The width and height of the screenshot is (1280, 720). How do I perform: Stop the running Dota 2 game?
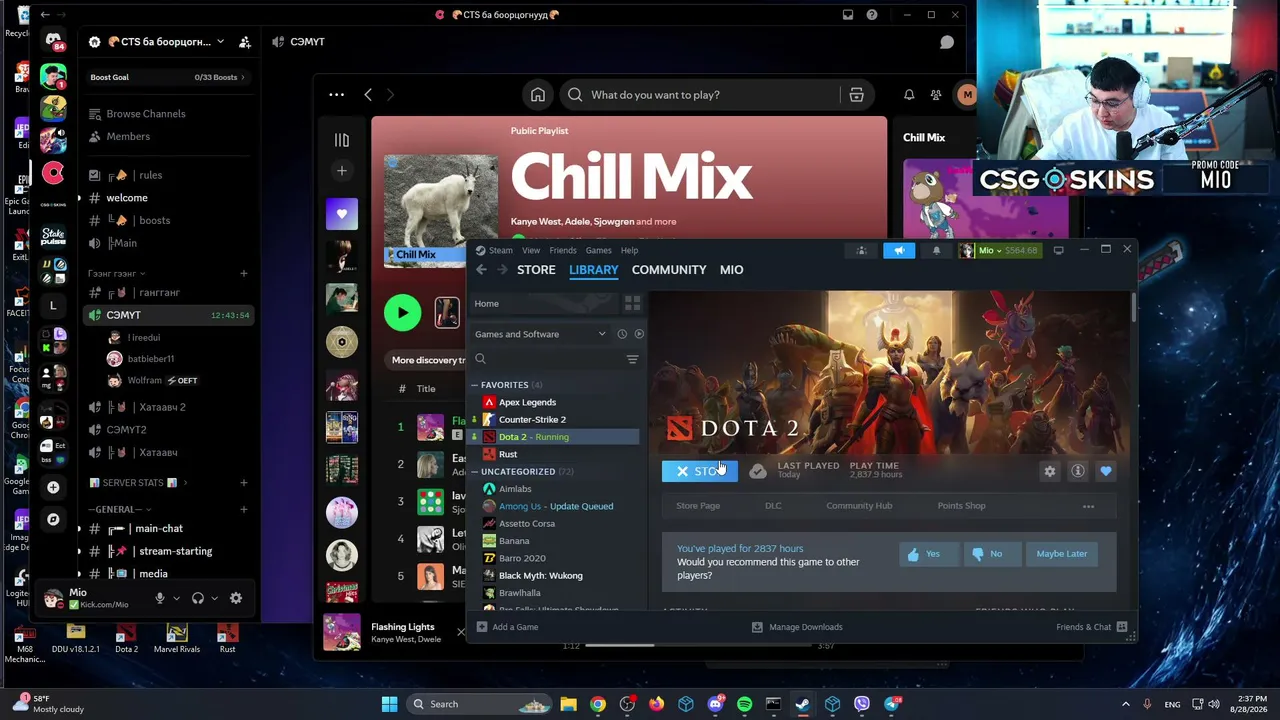point(700,471)
